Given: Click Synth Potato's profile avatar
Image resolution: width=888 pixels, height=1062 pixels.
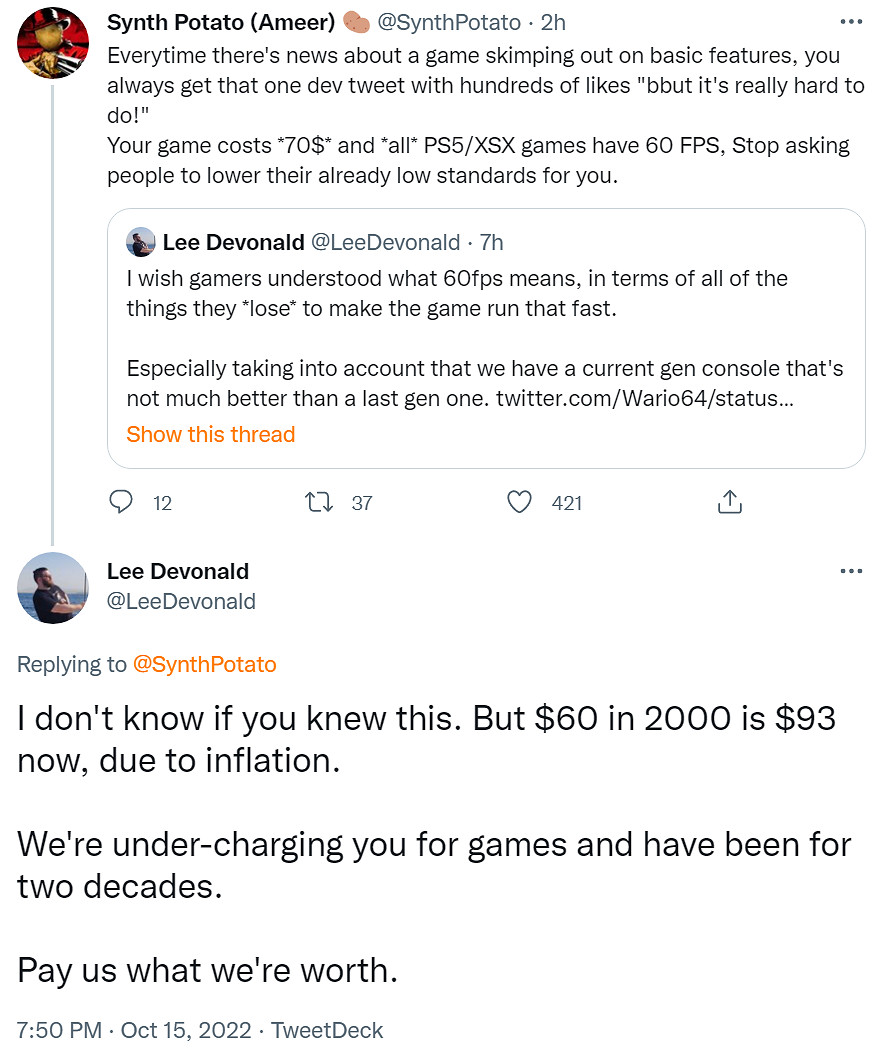Looking at the screenshot, I should pos(54,43).
